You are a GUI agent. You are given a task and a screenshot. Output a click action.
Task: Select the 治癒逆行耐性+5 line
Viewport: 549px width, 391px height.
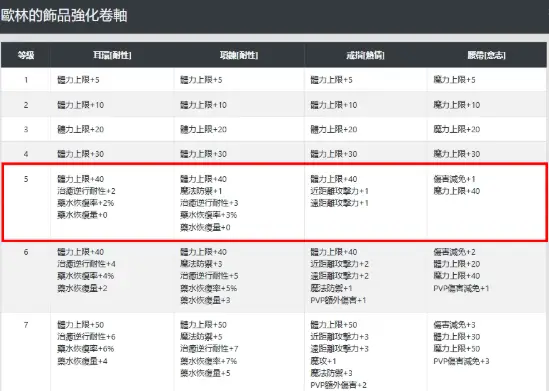pyautogui.click(x=209, y=275)
